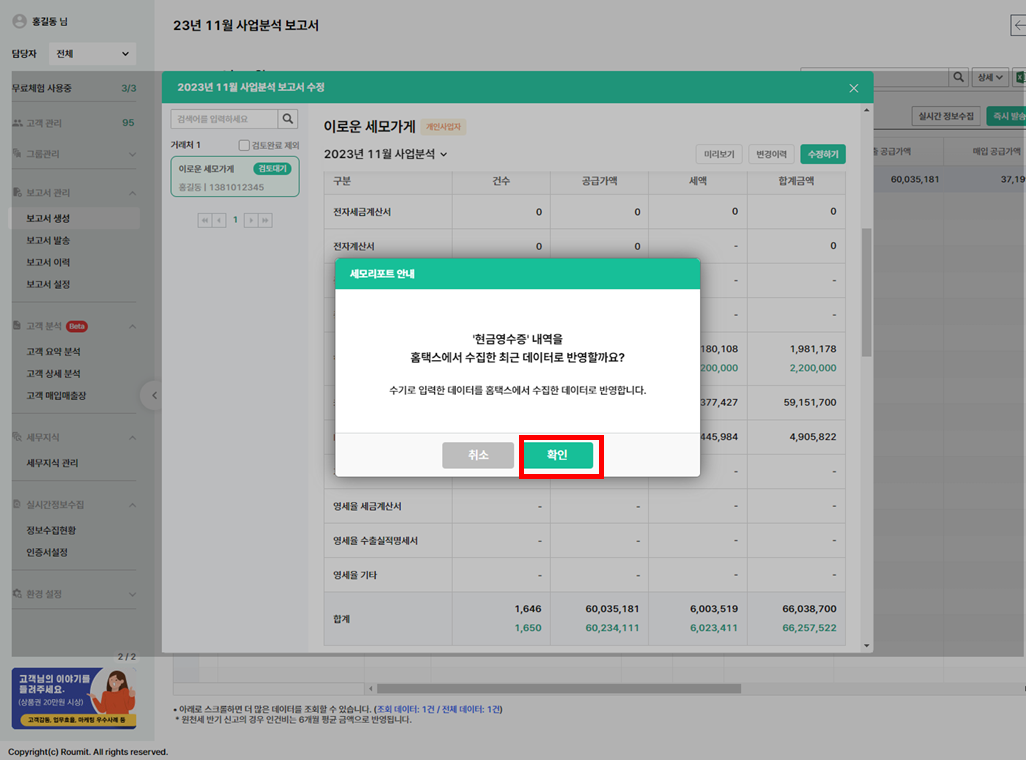Open the 고객 요약 분석 menu item
The image size is (1026, 760).
tap(54, 352)
